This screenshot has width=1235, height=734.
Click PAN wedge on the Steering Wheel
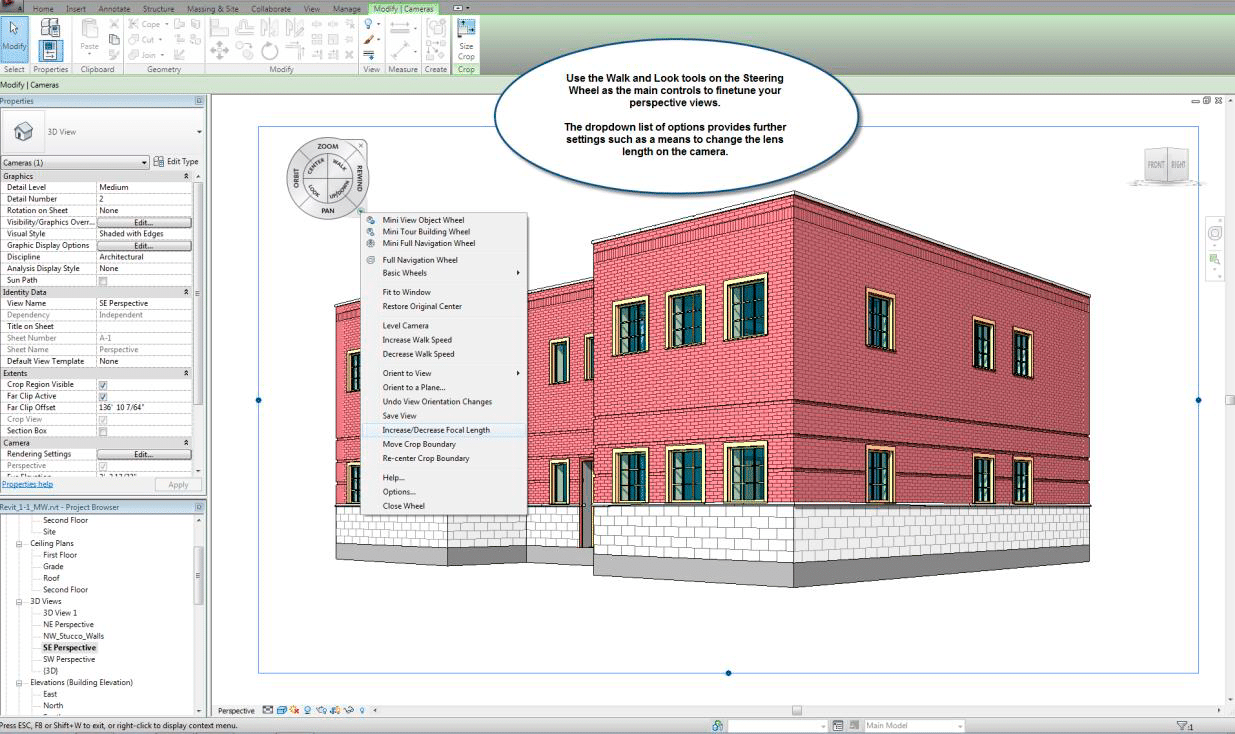tap(328, 211)
